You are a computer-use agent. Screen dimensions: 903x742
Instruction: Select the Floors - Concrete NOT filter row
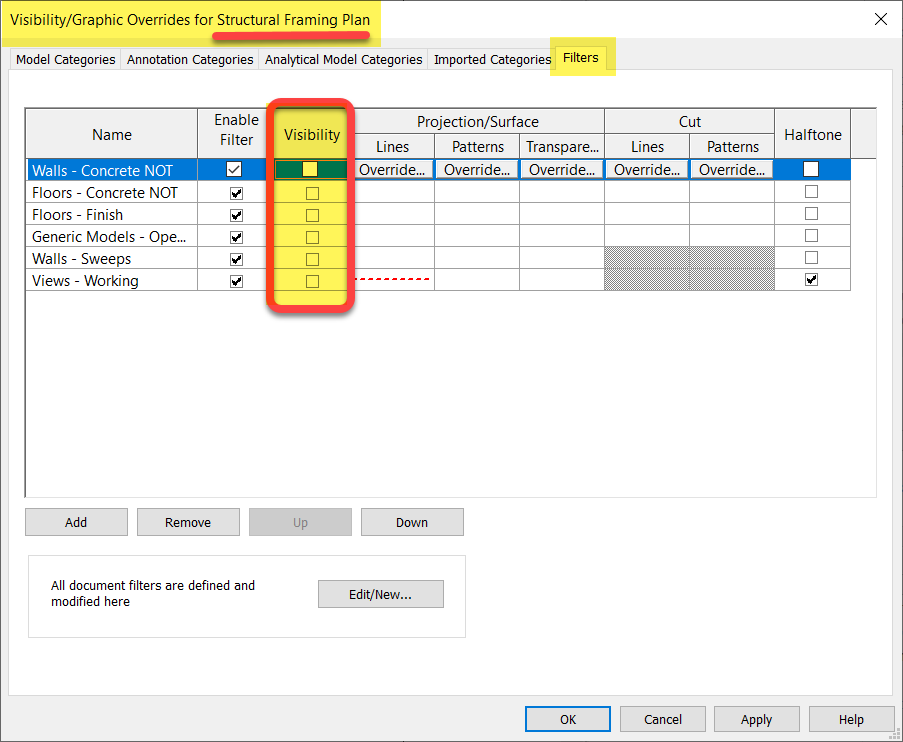pos(111,192)
